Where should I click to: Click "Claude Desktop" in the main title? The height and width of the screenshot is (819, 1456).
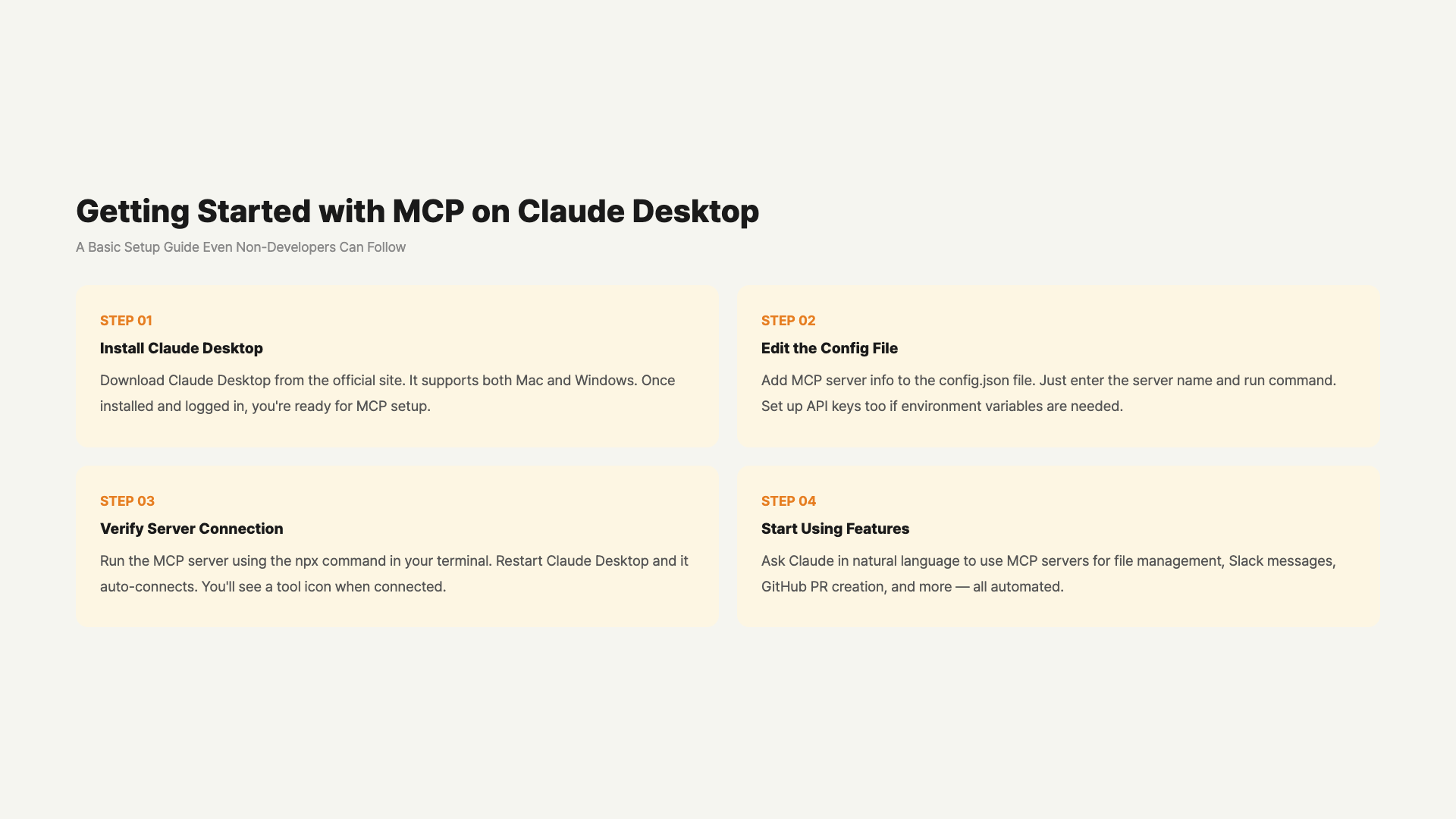click(x=638, y=212)
